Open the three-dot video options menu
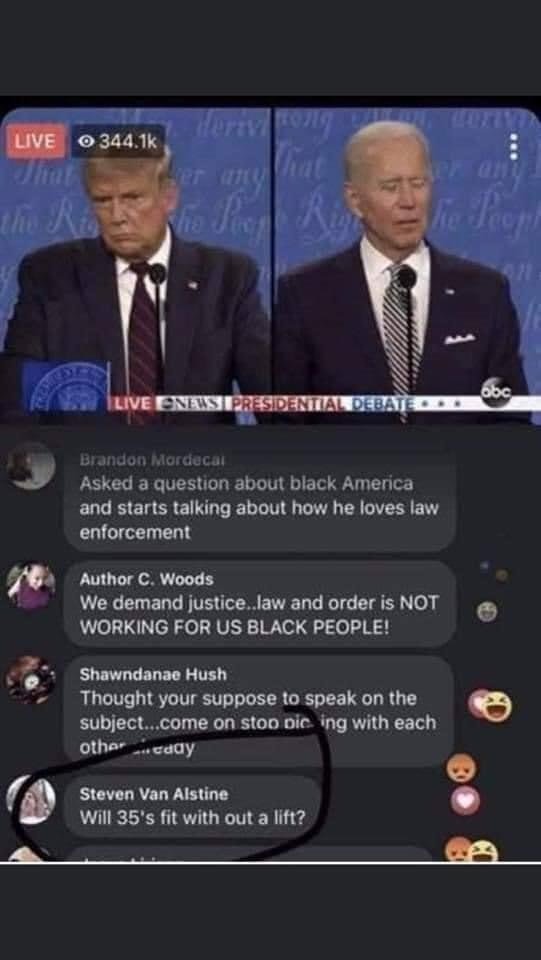 pos(514,148)
